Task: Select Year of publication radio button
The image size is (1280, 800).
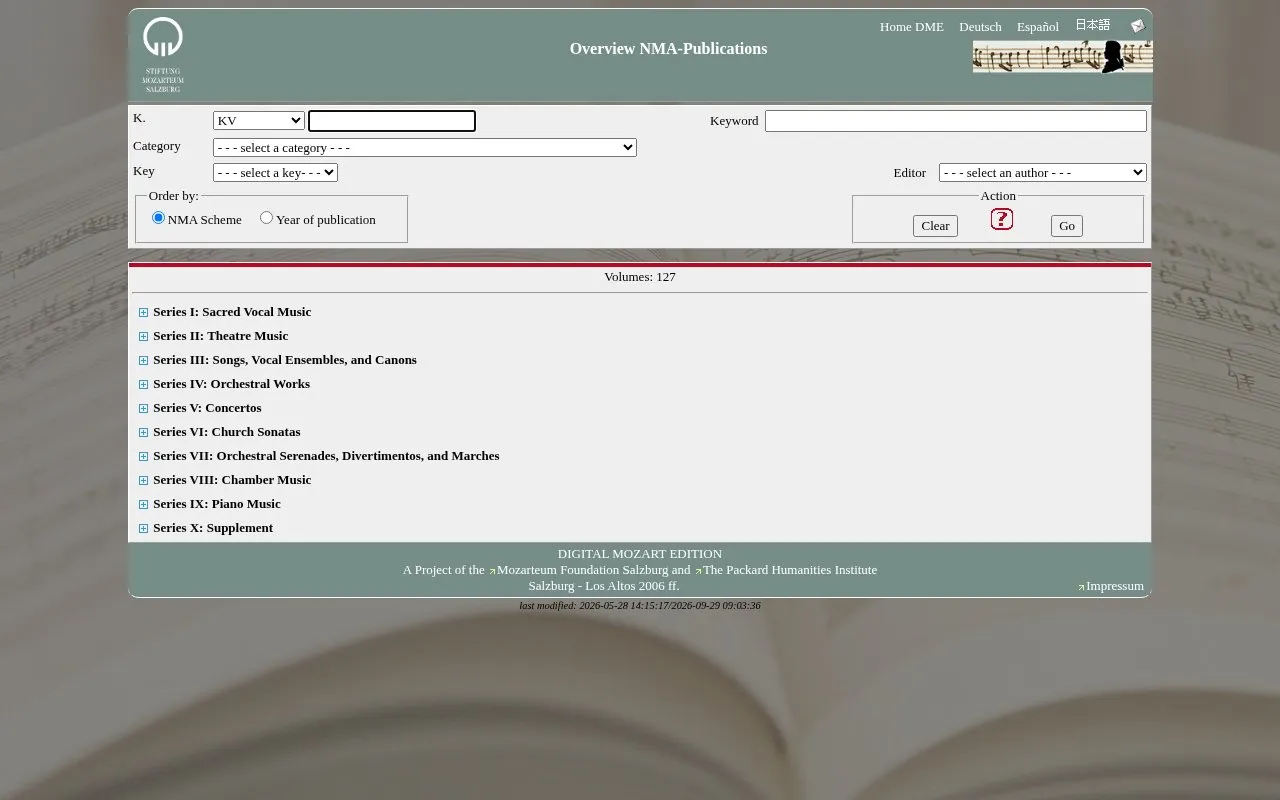Action: [266, 218]
